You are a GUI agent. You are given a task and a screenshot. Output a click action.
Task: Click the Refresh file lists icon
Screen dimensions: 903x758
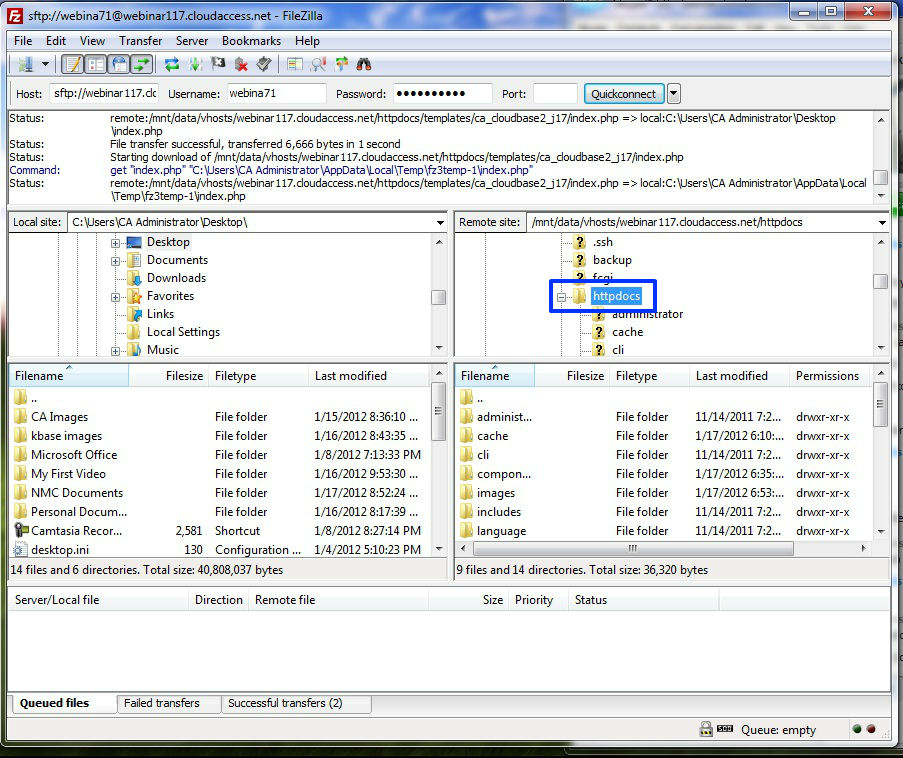click(x=172, y=64)
